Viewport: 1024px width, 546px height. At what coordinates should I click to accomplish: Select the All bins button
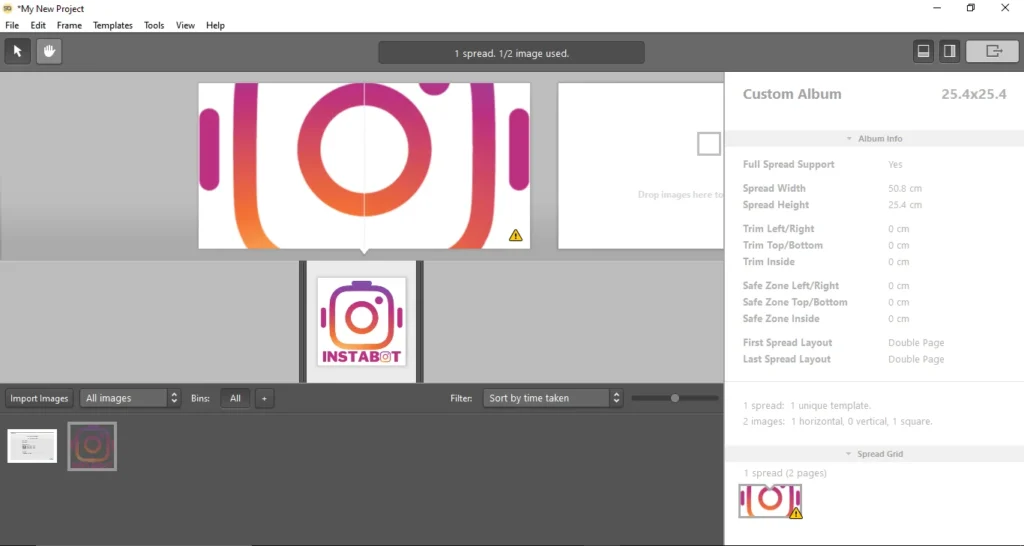(x=235, y=398)
